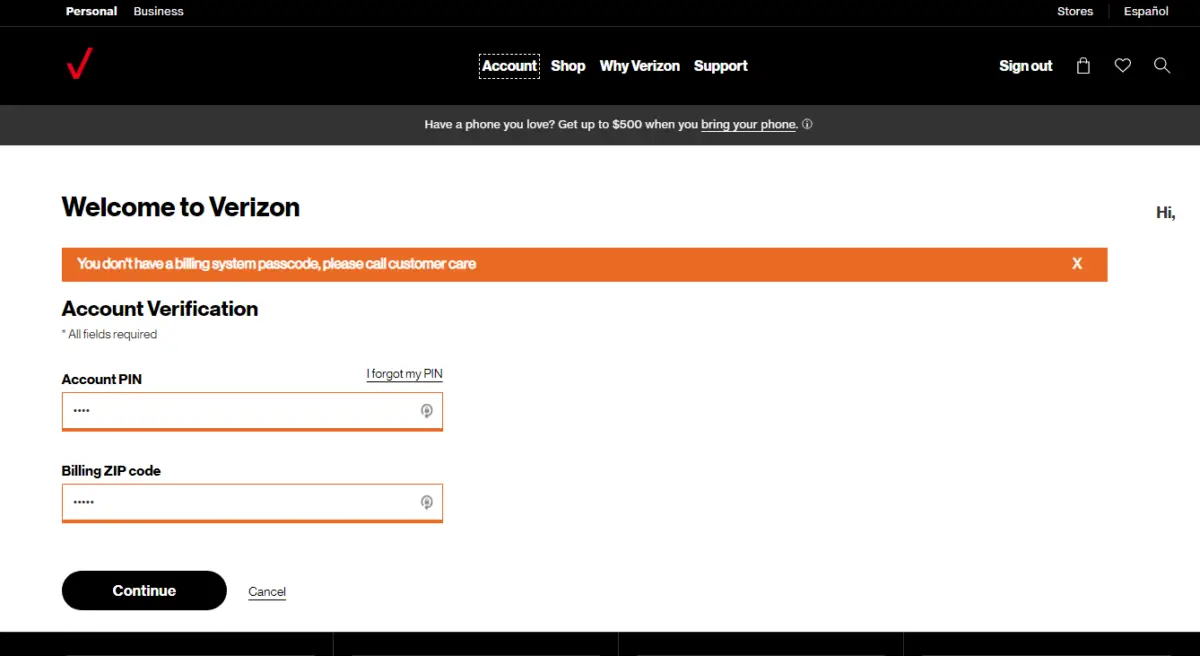Screen dimensions: 1200x656
Task: Switch language to Español
Action: click(x=1146, y=12)
